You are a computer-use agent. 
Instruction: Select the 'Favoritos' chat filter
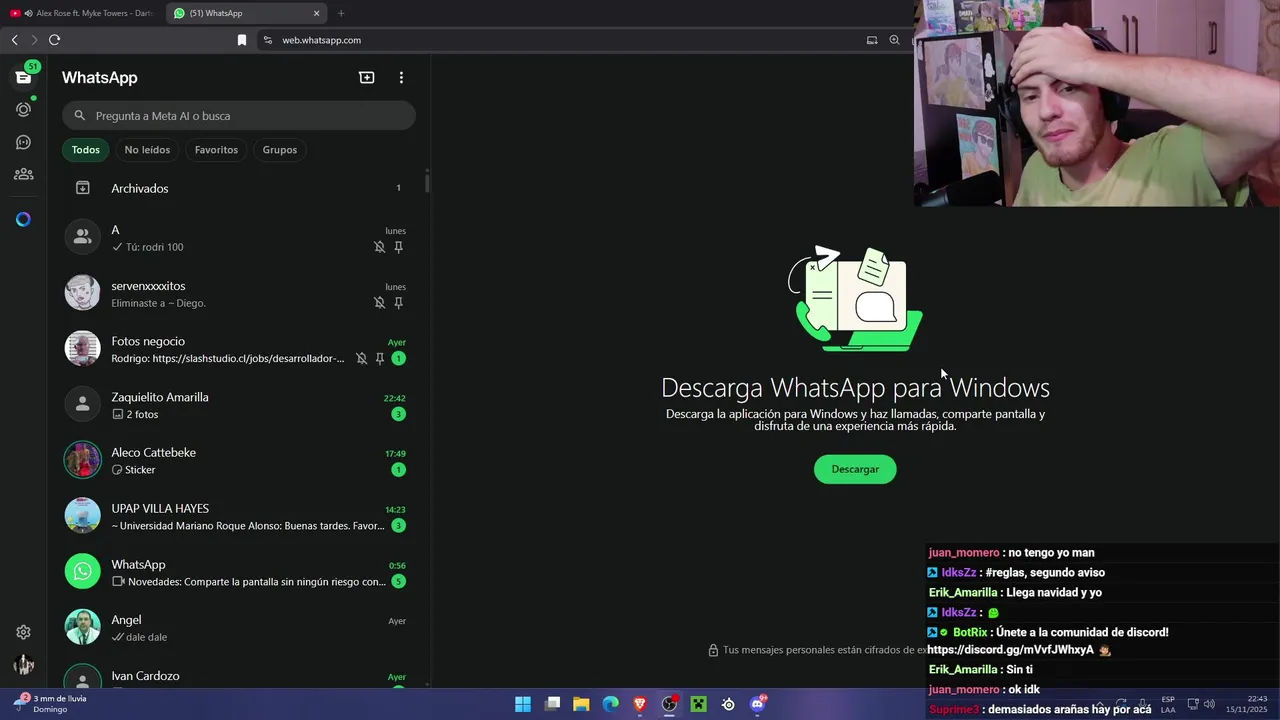point(216,150)
